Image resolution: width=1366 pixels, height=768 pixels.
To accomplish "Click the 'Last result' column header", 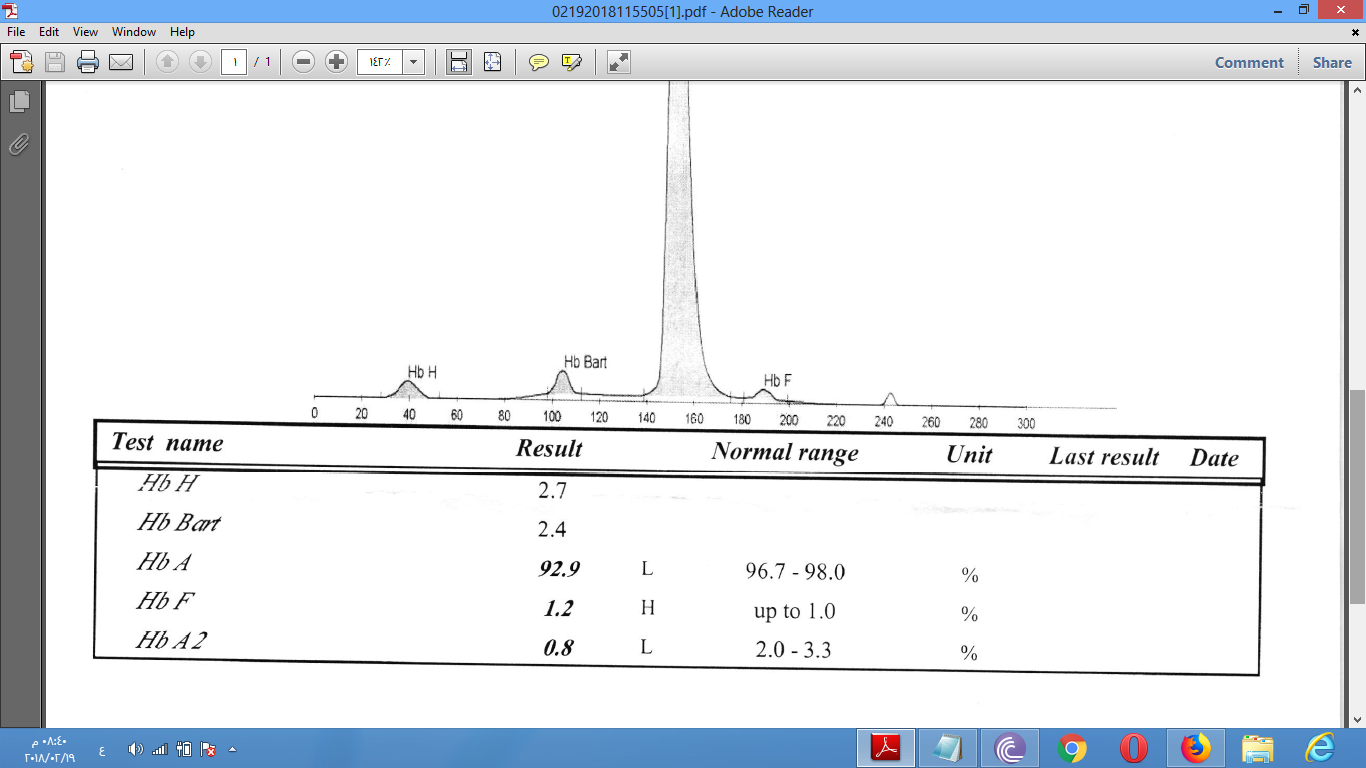I will click(x=1104, y=457).
